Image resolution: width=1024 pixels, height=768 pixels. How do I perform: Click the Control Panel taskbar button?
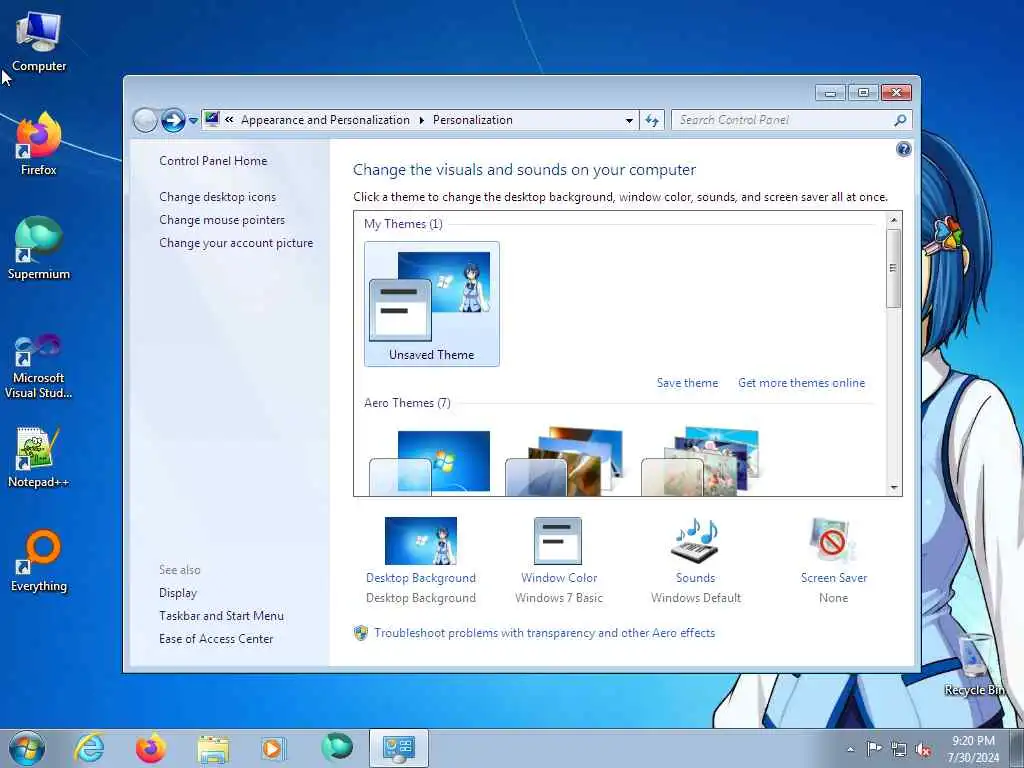[x=399, y=748]
